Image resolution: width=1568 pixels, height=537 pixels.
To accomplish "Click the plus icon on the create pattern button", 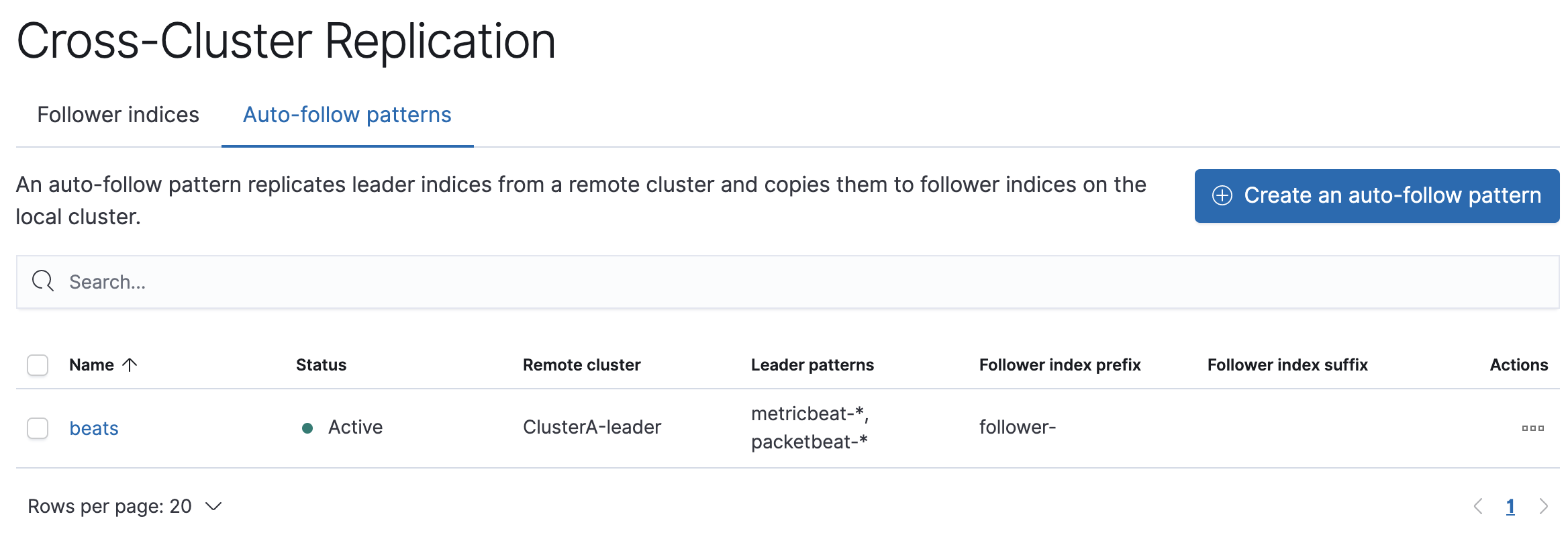I will [x=1223, y=196].
